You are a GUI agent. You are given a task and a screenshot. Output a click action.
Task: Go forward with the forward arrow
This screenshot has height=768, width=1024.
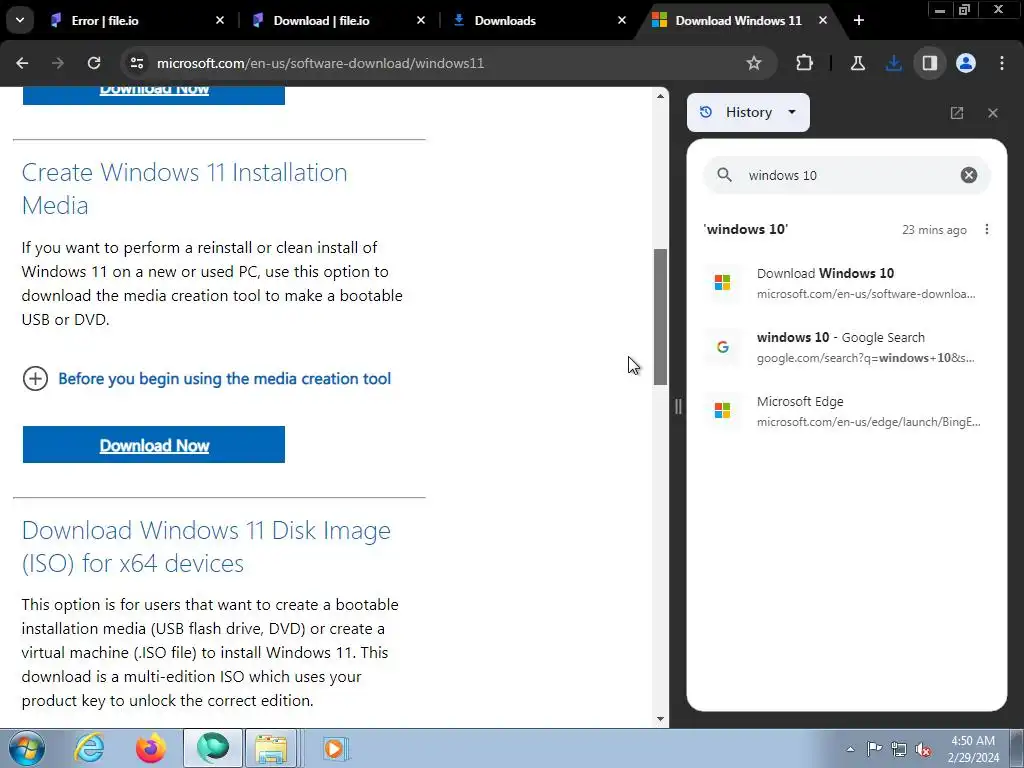58,63
